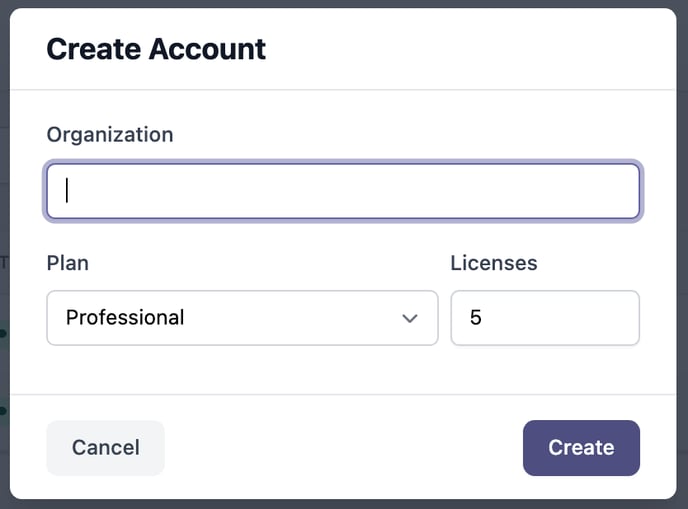Expand the Plan dropdown chevron arrow

410,318
